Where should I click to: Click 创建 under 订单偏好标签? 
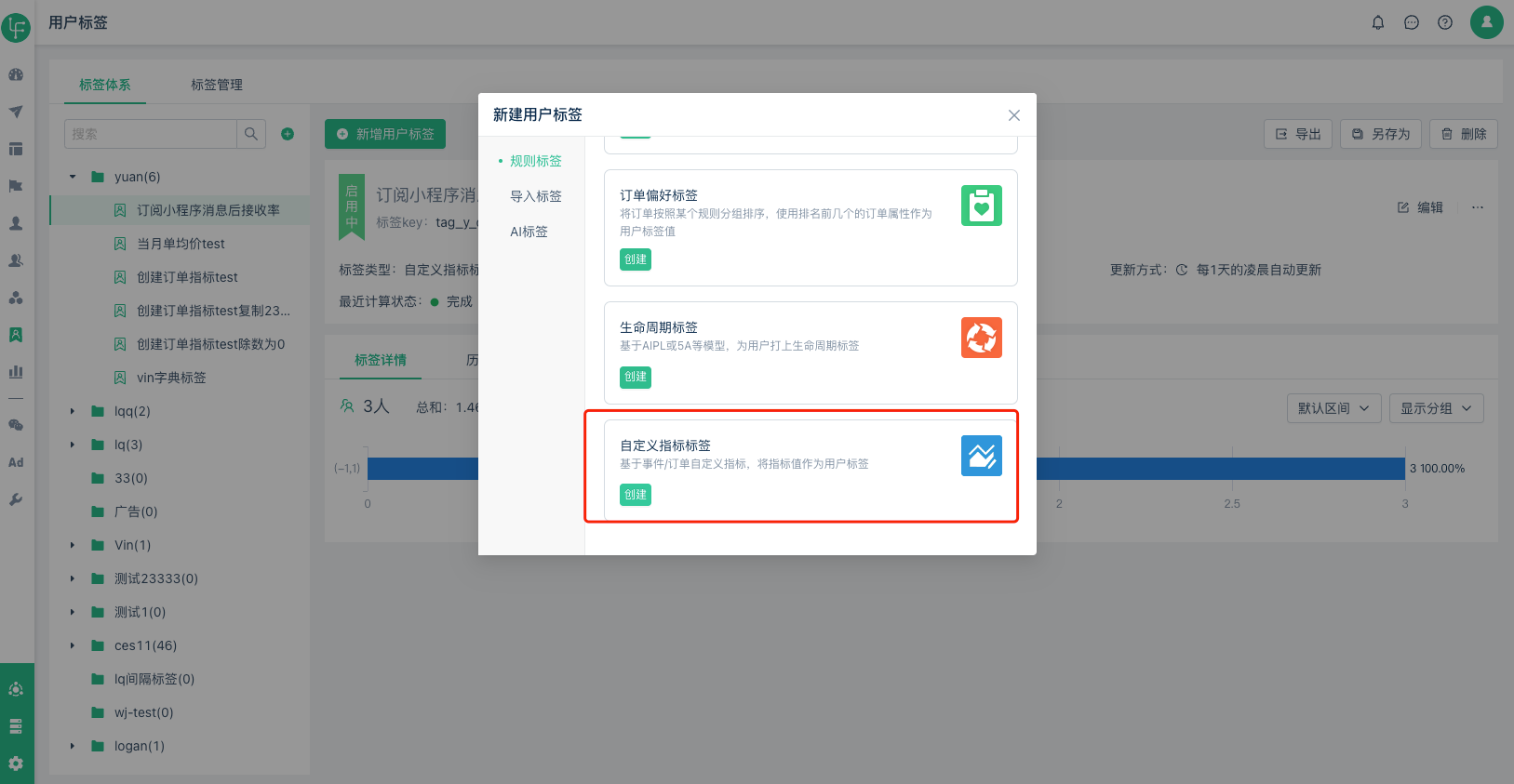[x=636, y=259]
